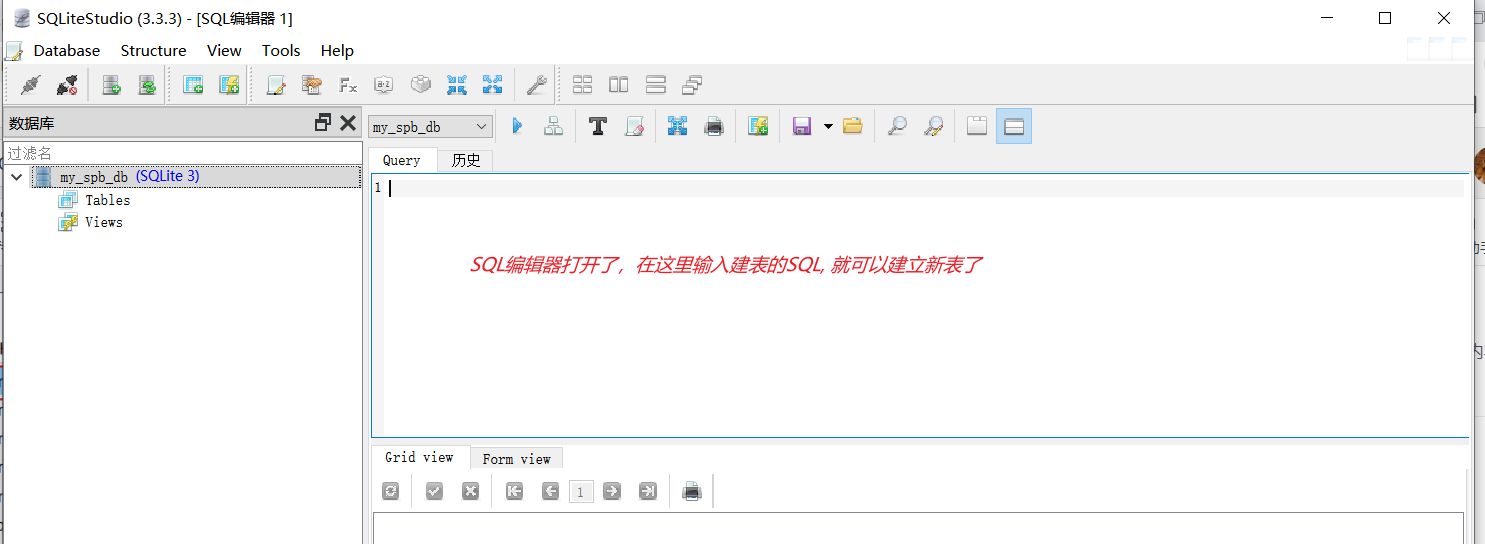This screenshot has width=1485, height=544.
Task: Click the import arrows-inward icon
Action: (457, 85)
